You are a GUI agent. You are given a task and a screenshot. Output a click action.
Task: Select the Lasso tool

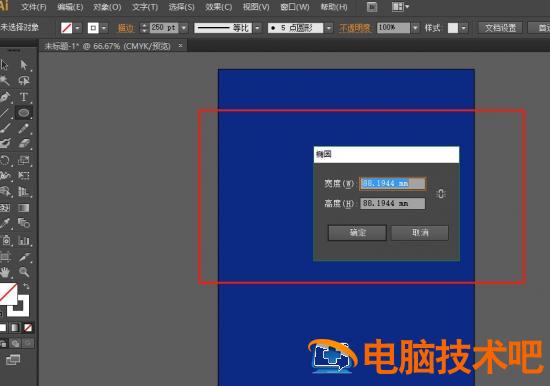[x=24, y=81]
